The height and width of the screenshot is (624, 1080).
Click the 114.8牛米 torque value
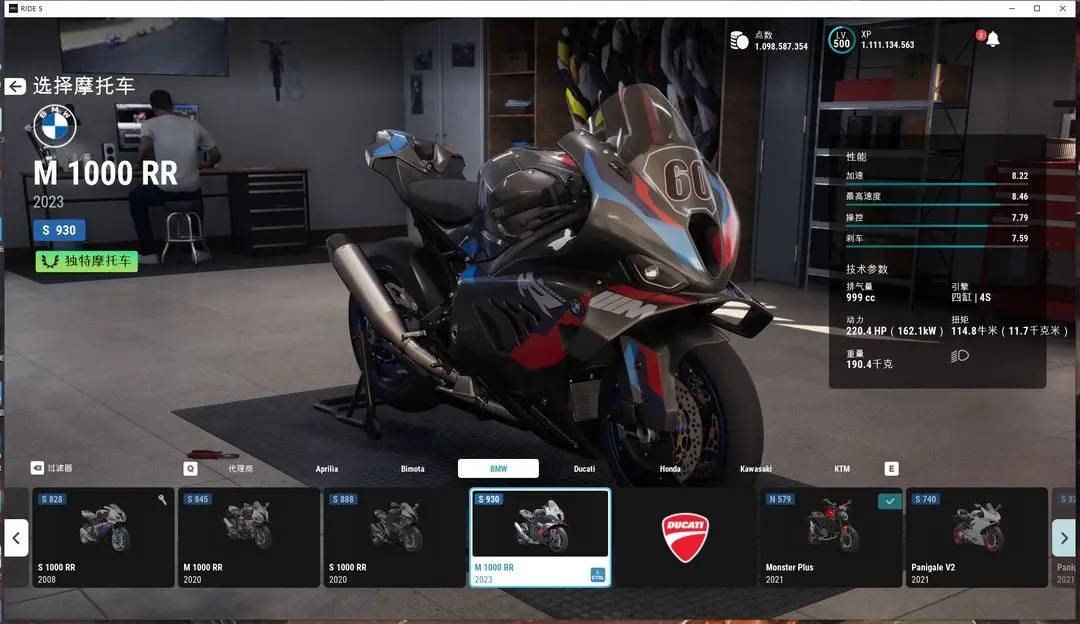[1010, 331]
